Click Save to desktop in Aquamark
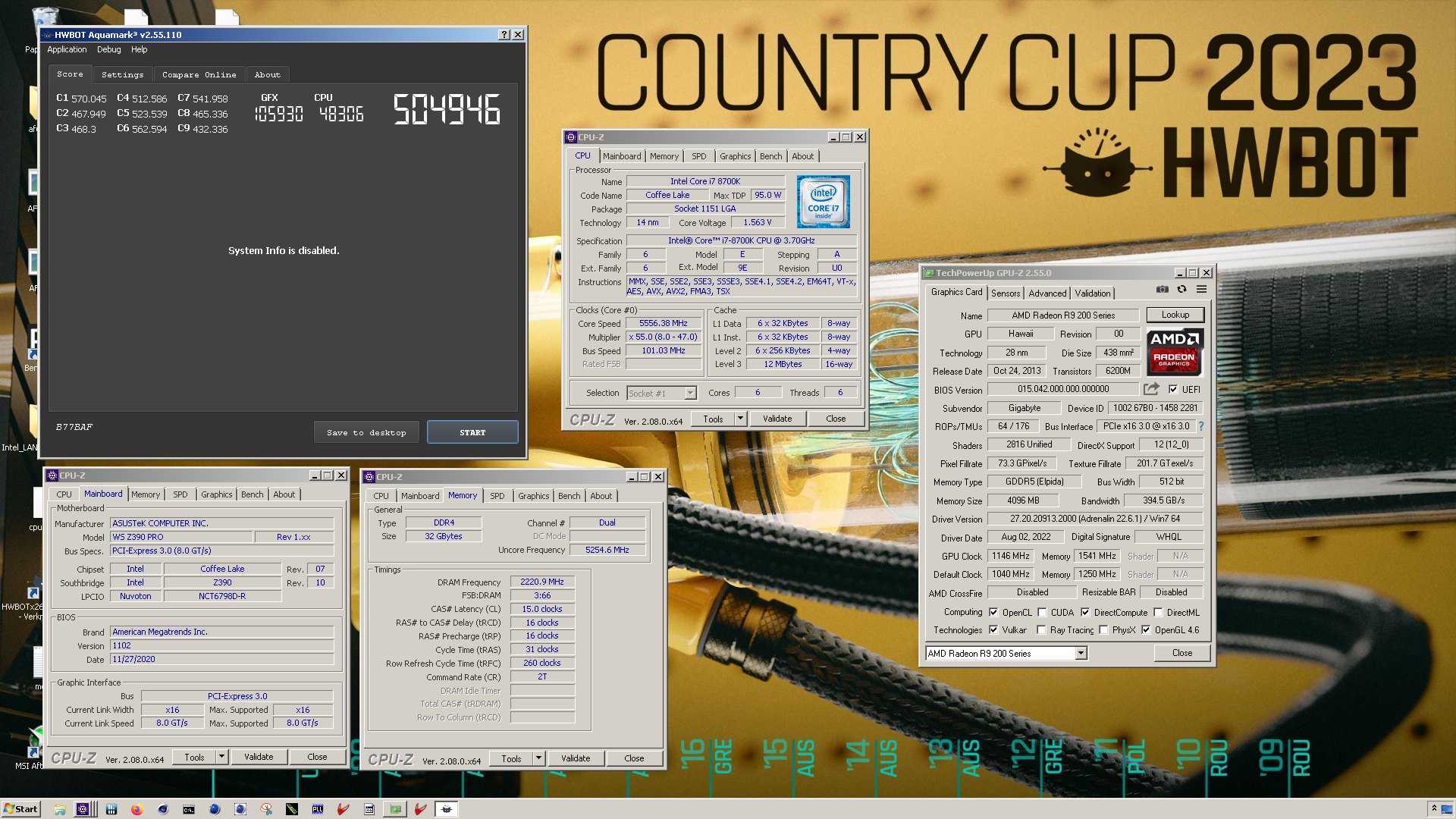This screenshot has width=1456, height=819. [366, 432]
